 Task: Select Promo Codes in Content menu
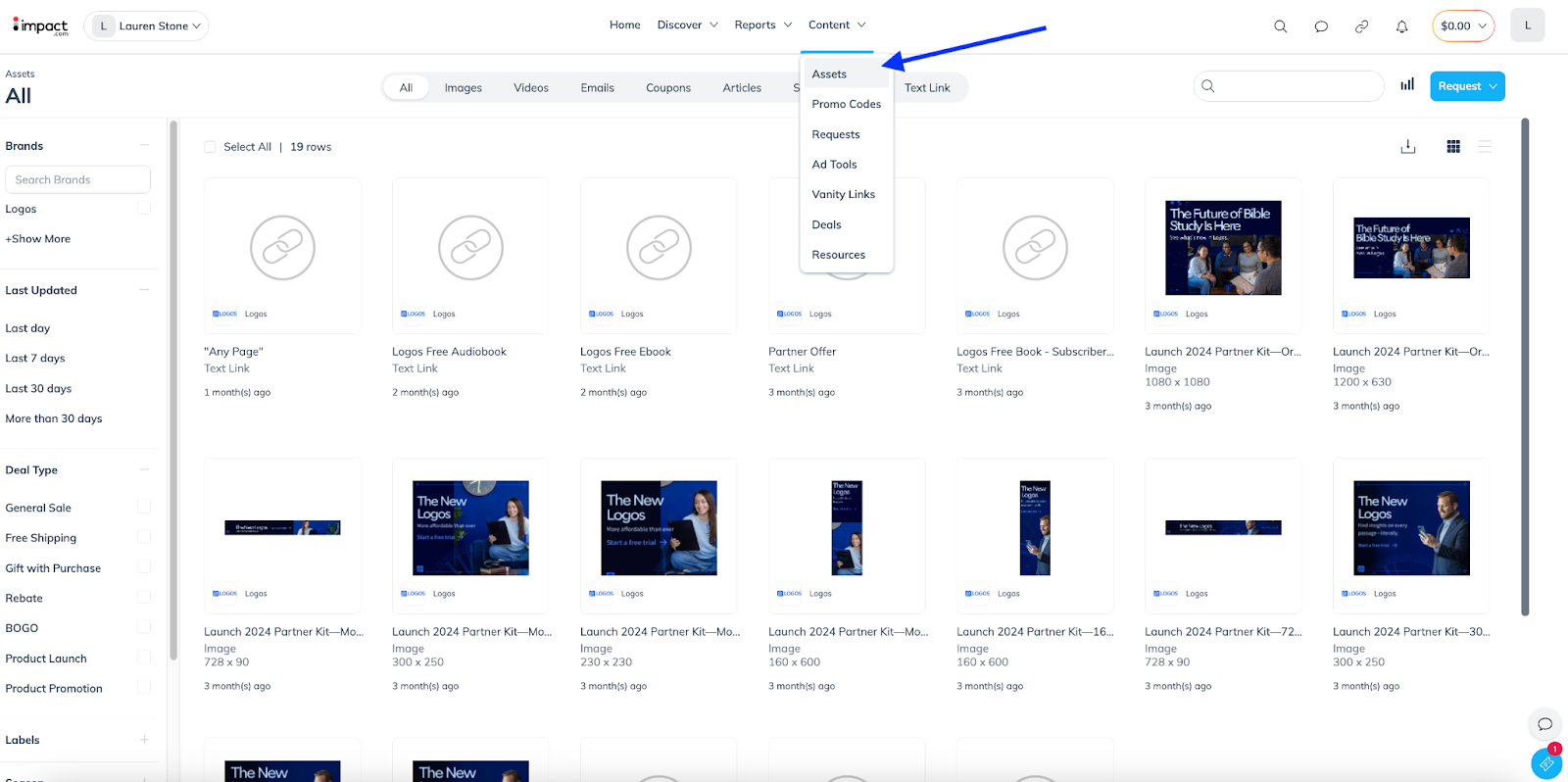pos(847,104)
